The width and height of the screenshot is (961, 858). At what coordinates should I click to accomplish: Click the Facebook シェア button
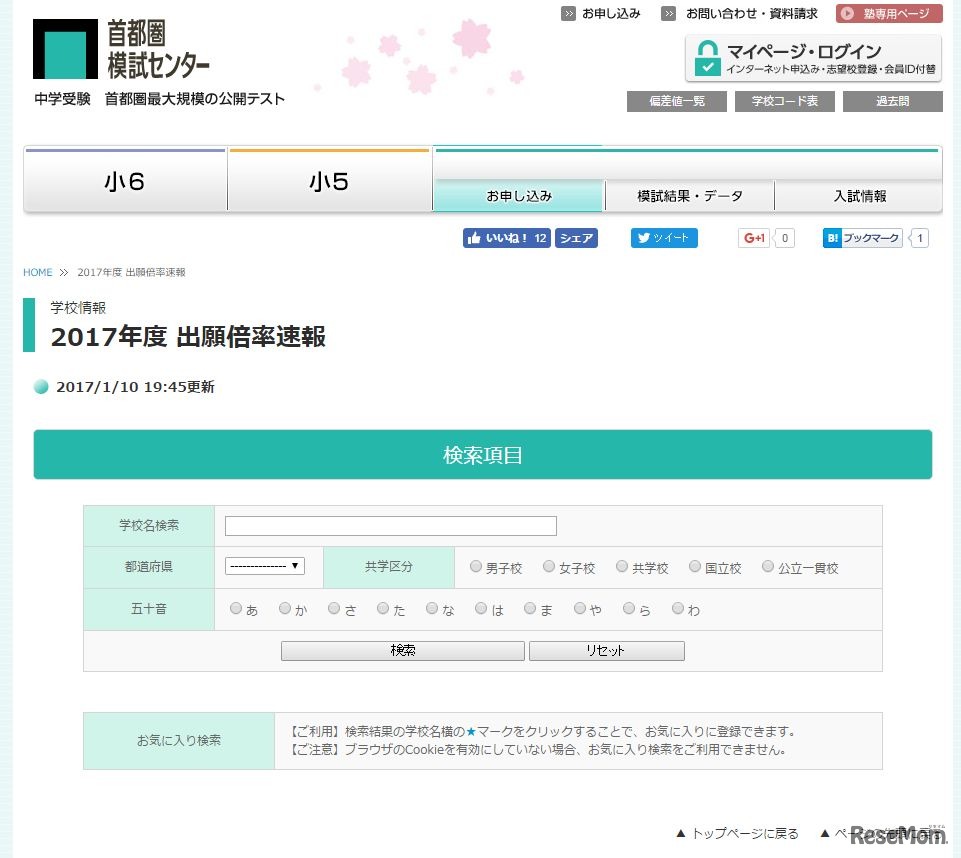pyautogui.click(x=576, y=238)
